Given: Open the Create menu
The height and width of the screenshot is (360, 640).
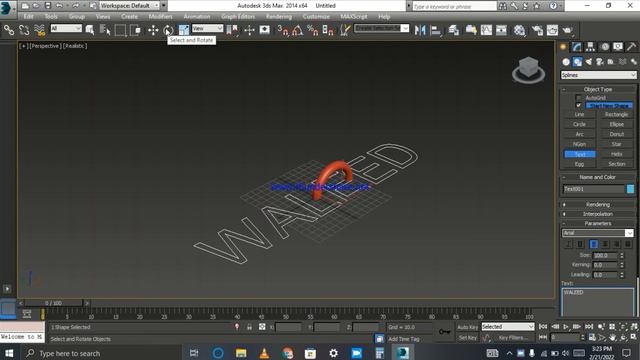Looking at the screenshot, I should [x=129, y=17].
